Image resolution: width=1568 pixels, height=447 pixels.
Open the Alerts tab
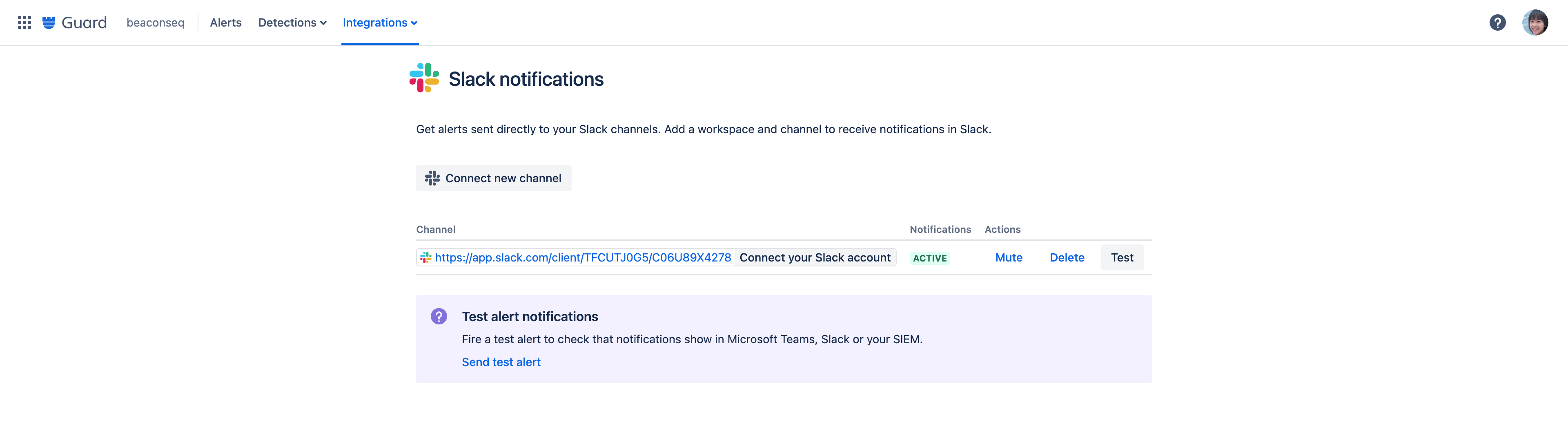click(x=225, y=22)
